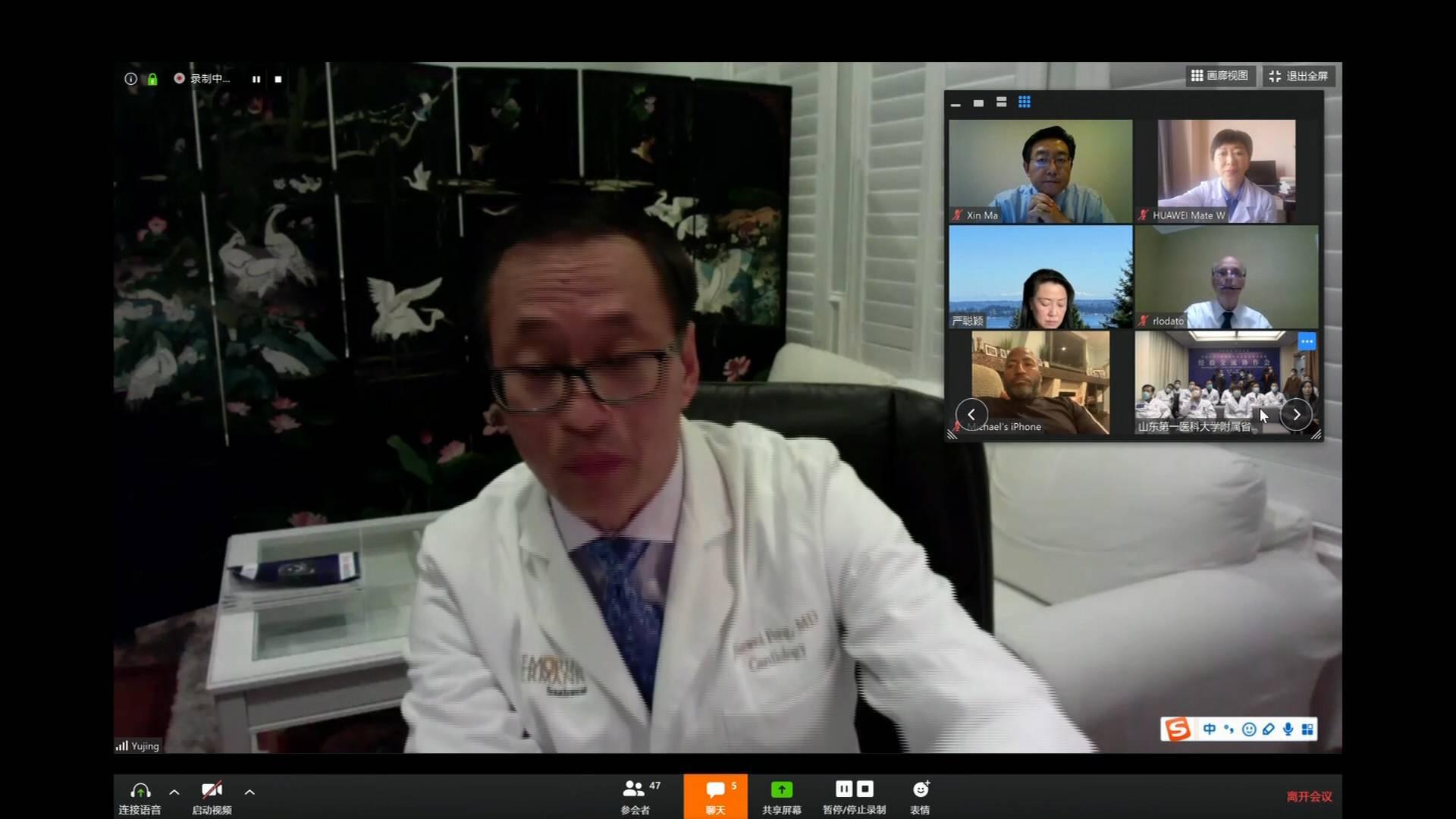This screenshot has width=1456, height=819.
Task: Open the blue more-options dots on thumbnail
Action: click(x=1307, y=341)
